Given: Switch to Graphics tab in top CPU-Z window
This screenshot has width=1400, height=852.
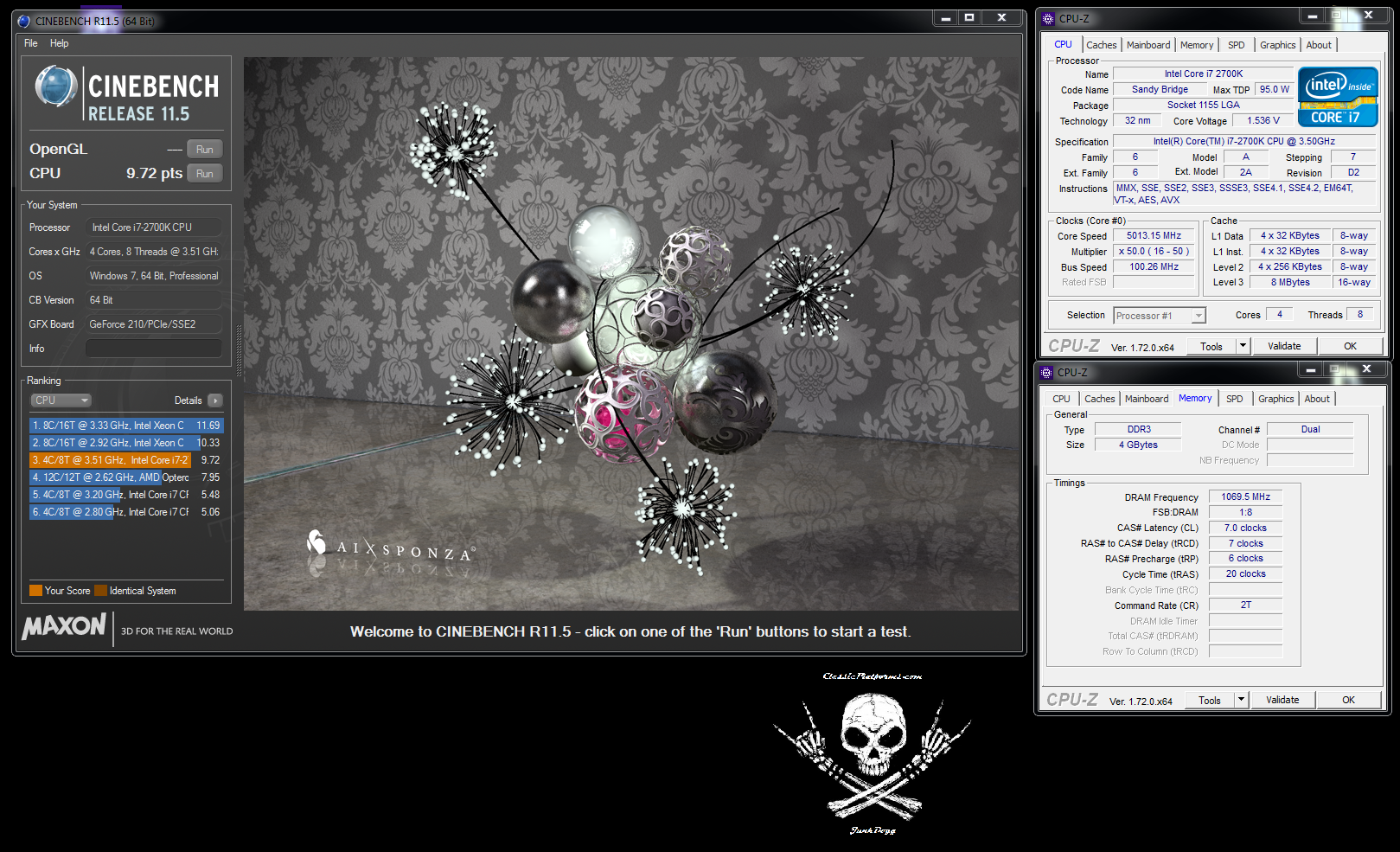Looking at the screenshot, I should click(1277, 45).
